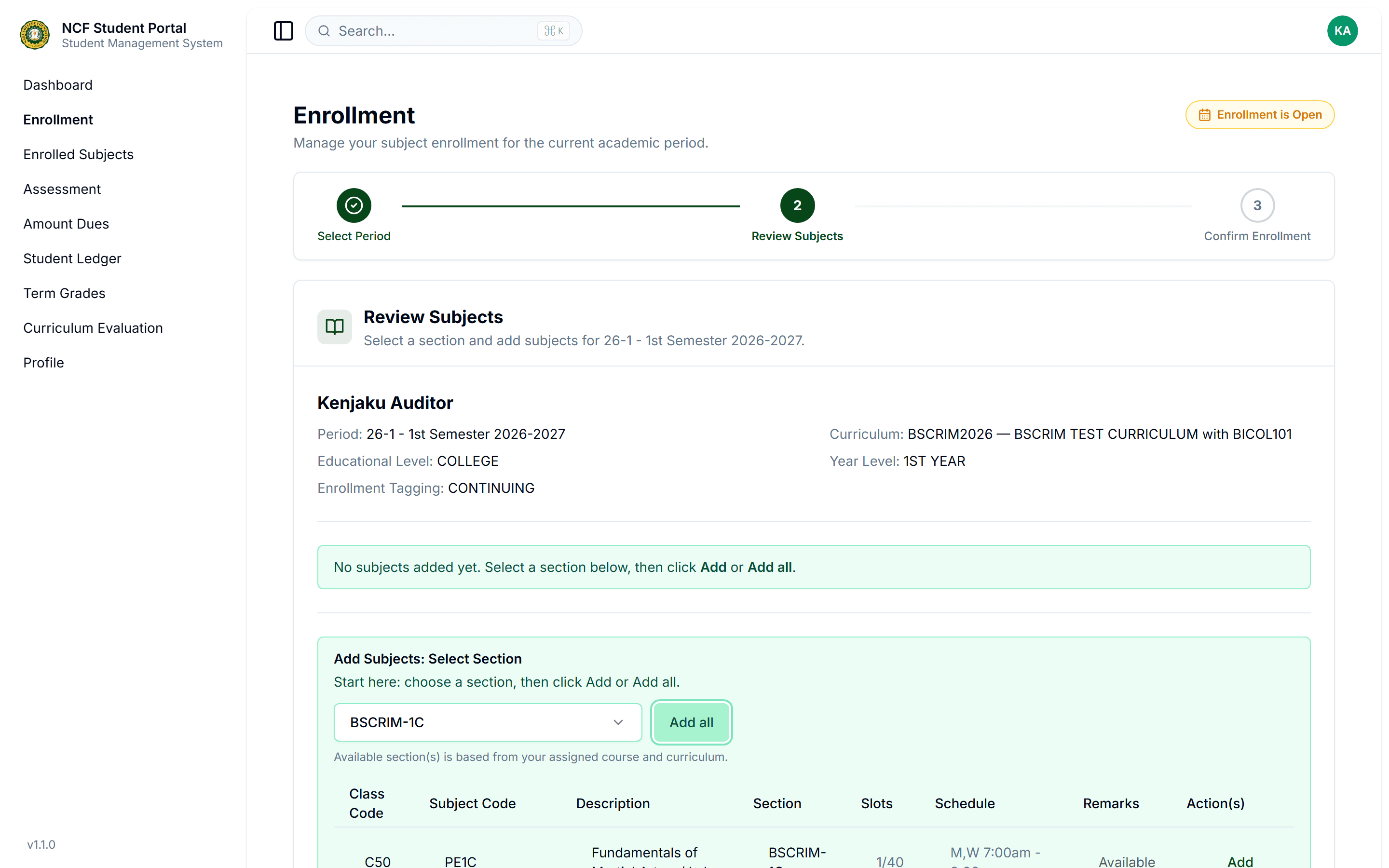The image size is (1389, 868).
Task: Click the NCF college seal logo
Action: 34,34
